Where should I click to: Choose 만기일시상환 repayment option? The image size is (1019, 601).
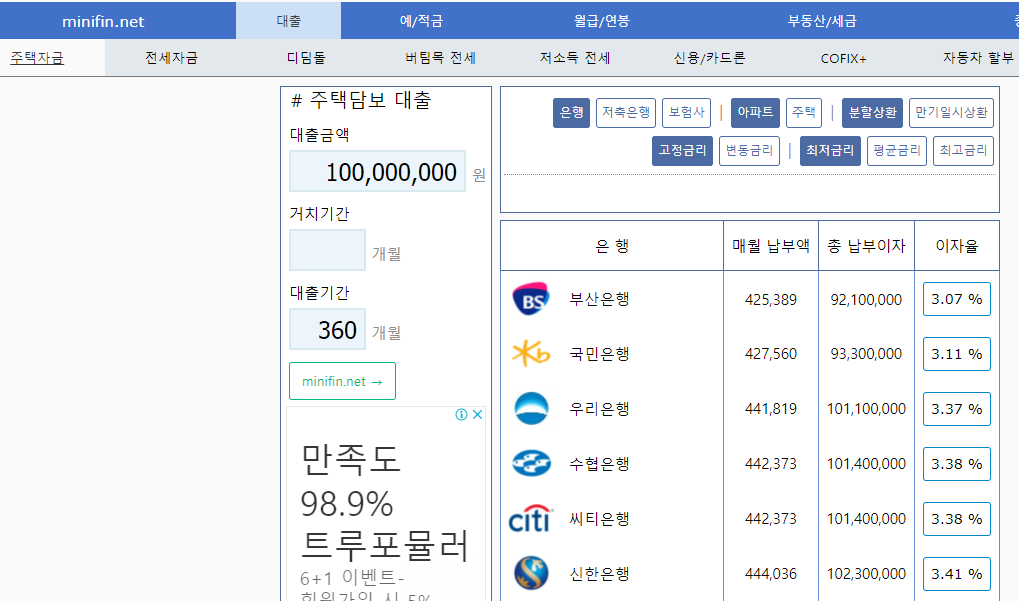(951, 113)
